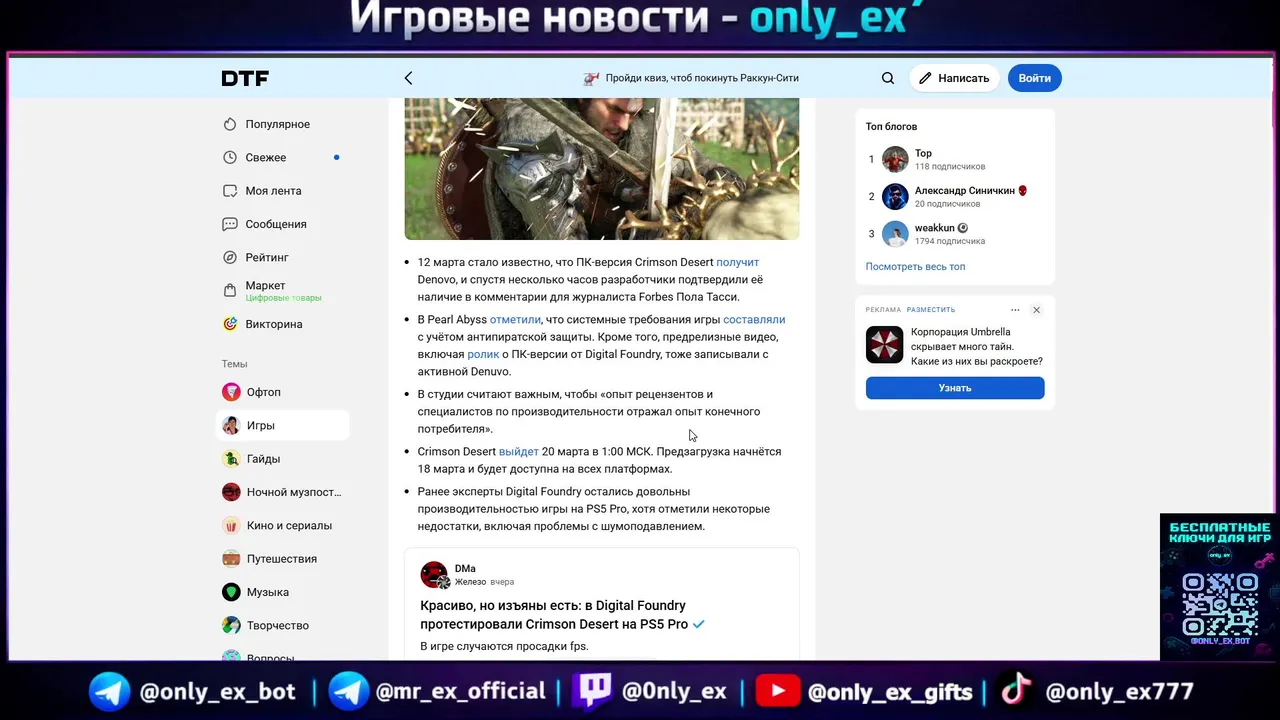Open Александр Синичкин blog name
This screenshot has width=1280, height=720.
pos(965,190)
